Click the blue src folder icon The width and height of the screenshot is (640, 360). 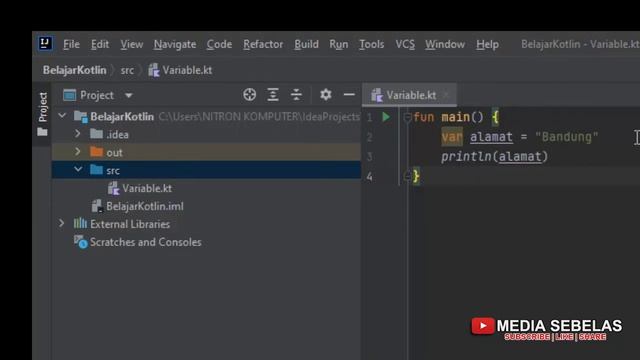(96, 170)
